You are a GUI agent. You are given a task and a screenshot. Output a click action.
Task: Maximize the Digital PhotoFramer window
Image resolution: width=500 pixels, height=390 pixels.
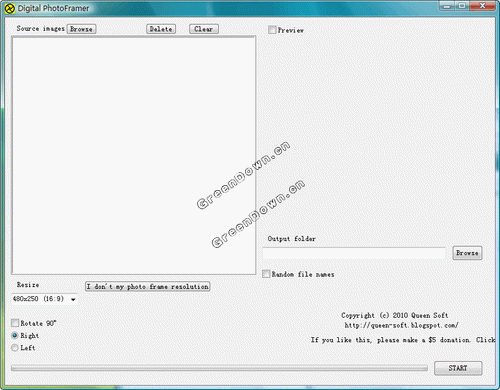(462, 6)
